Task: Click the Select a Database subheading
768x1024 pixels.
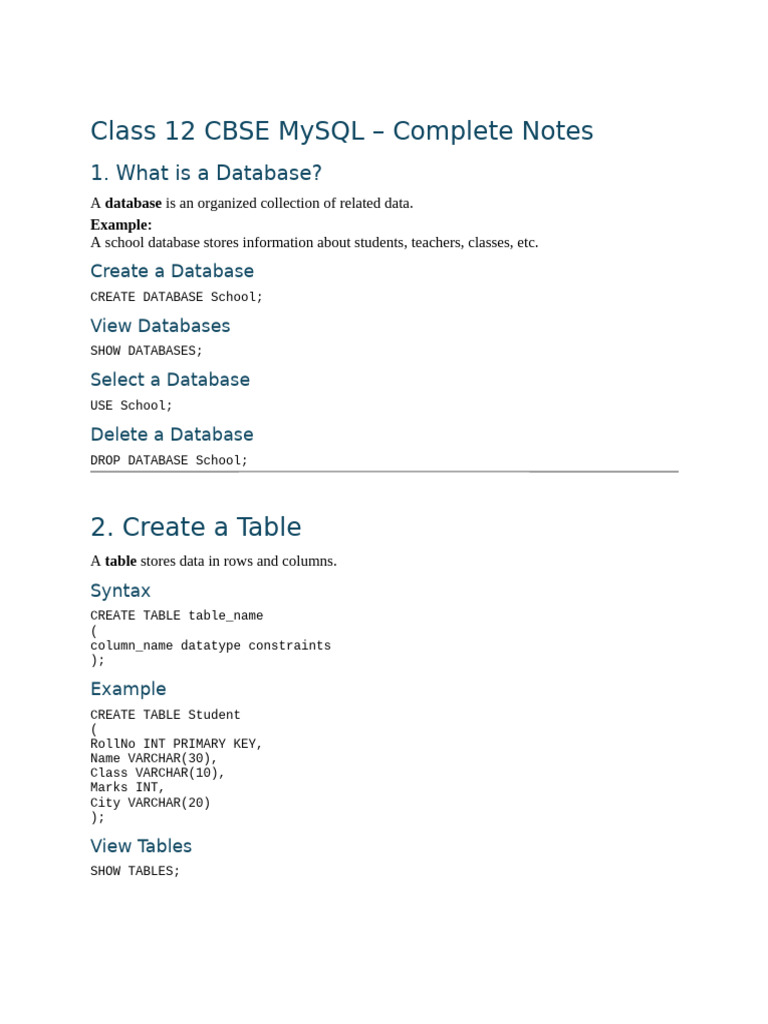Action: pyautogui.click(x=170, y=380)
